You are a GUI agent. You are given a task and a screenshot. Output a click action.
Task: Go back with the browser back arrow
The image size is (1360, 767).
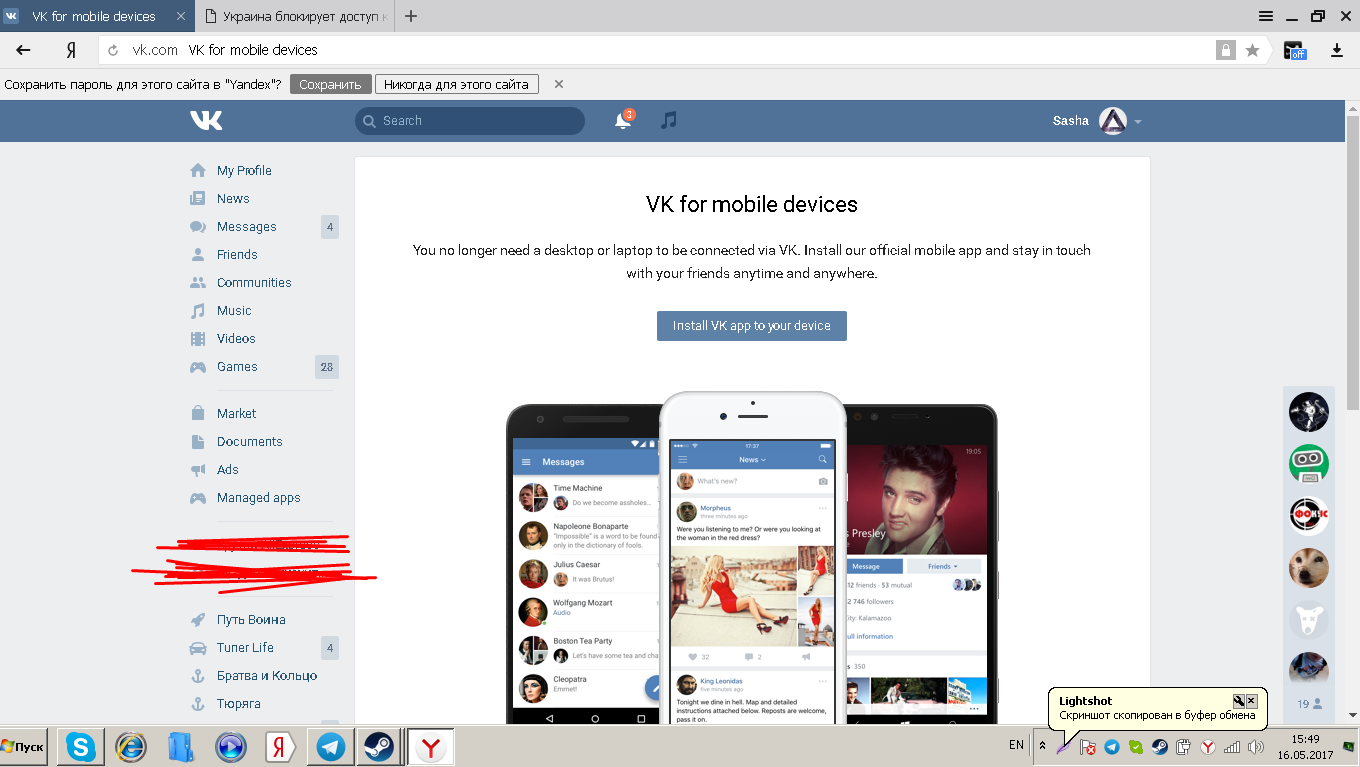coord(23,50)
